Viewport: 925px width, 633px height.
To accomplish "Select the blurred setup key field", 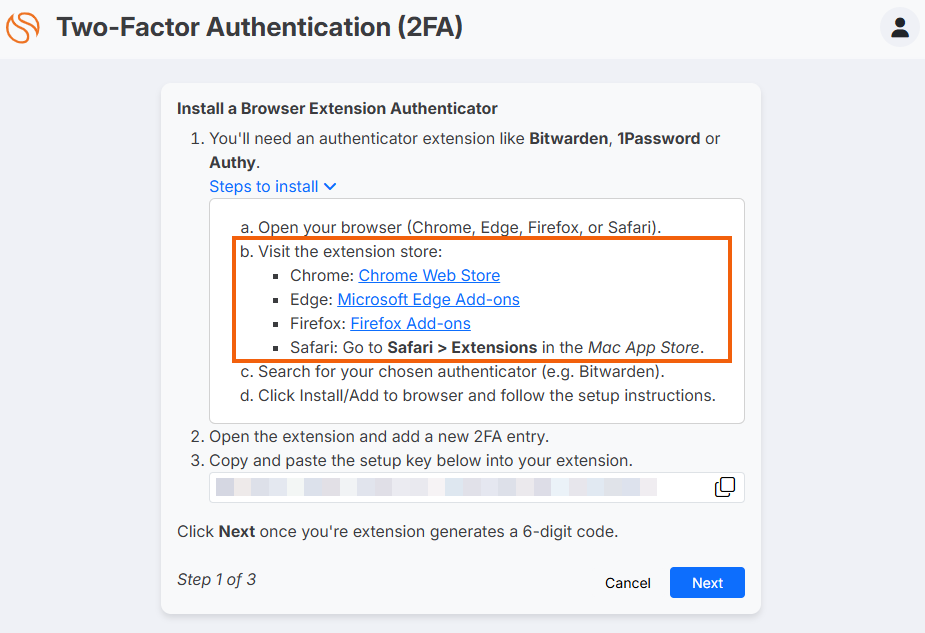I will point(477,487).
